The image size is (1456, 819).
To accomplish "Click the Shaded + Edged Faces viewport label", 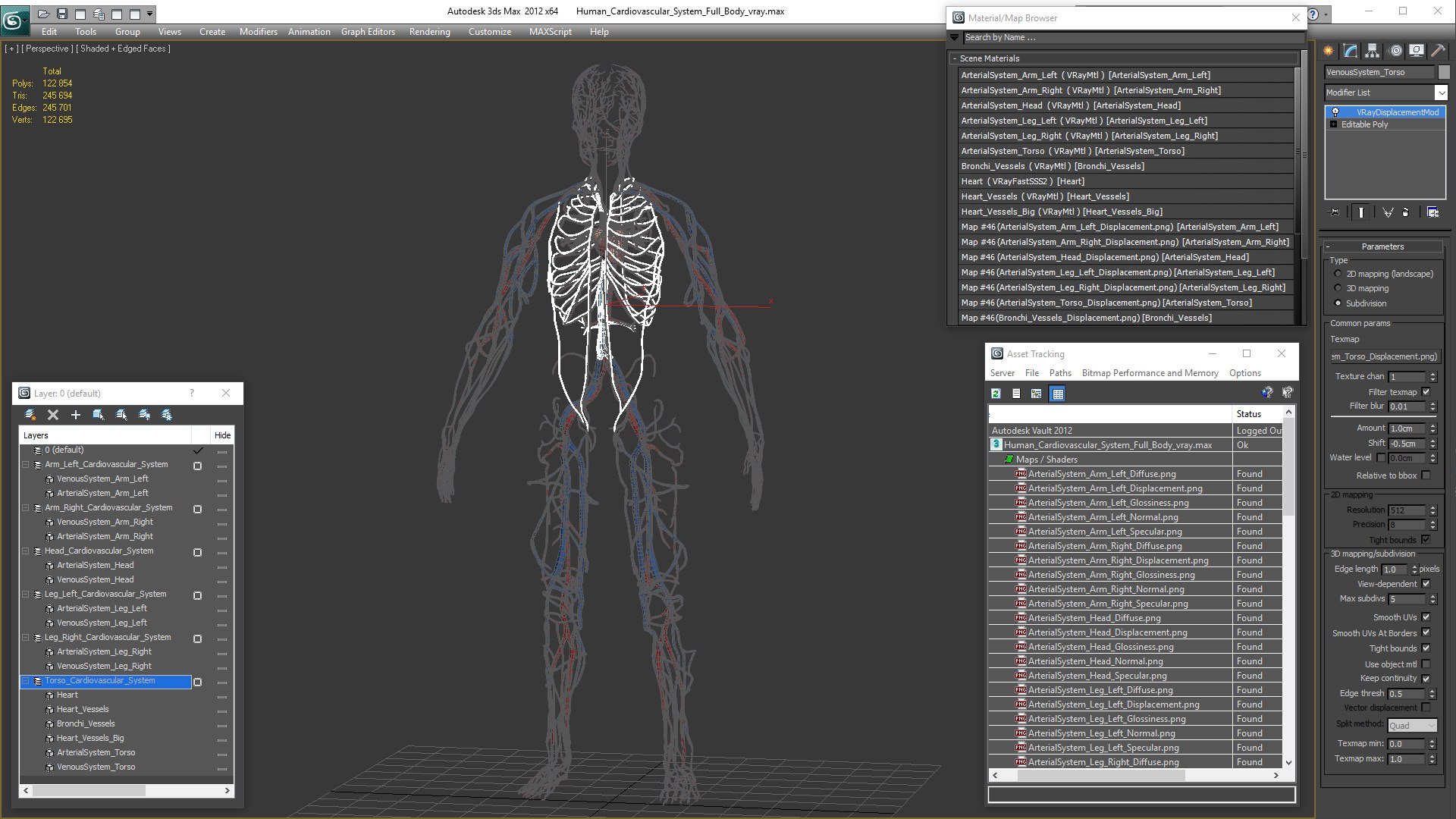I will click(124, 49).
